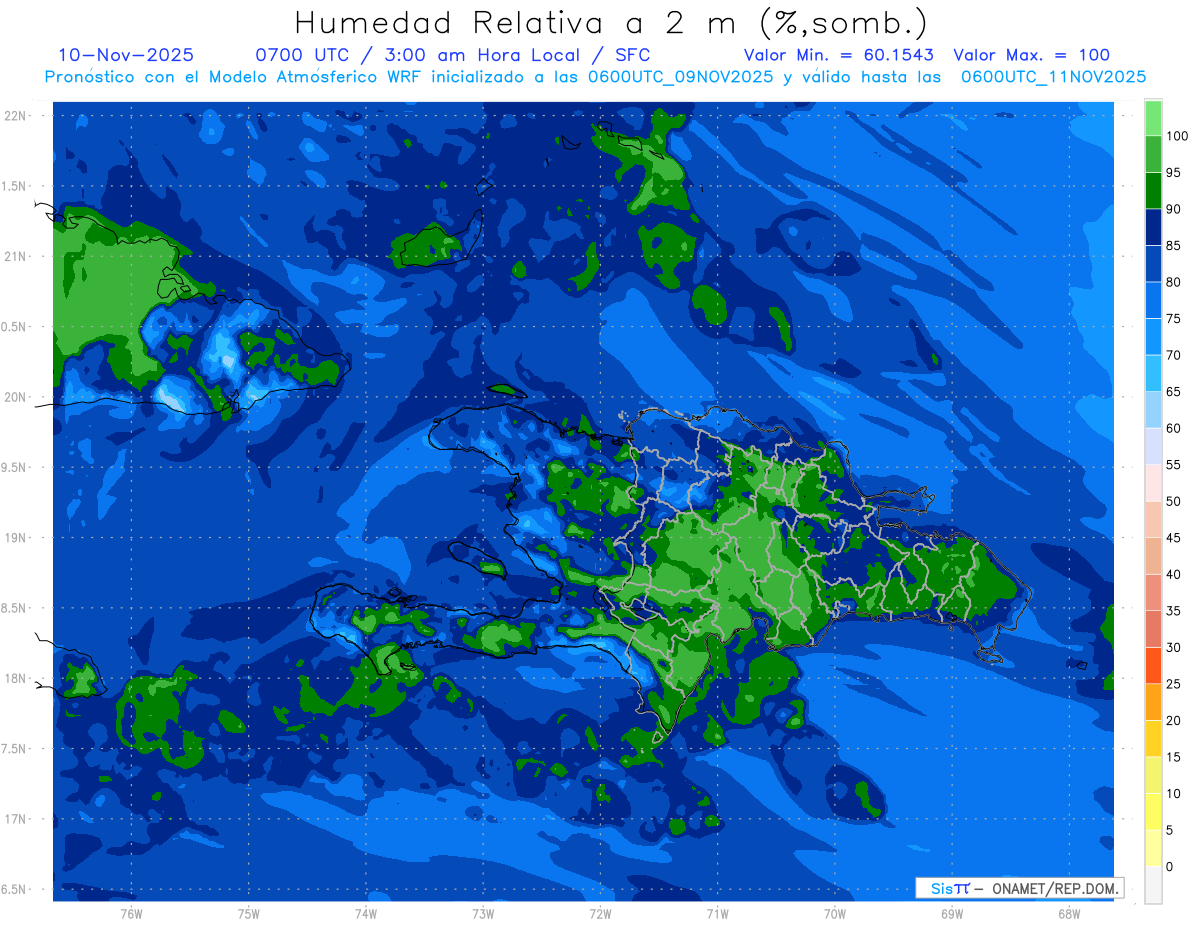This screenshot has height=927, width=1200.
Task: Click the '20N' latitude label
Action: click(x=16, y=397)
